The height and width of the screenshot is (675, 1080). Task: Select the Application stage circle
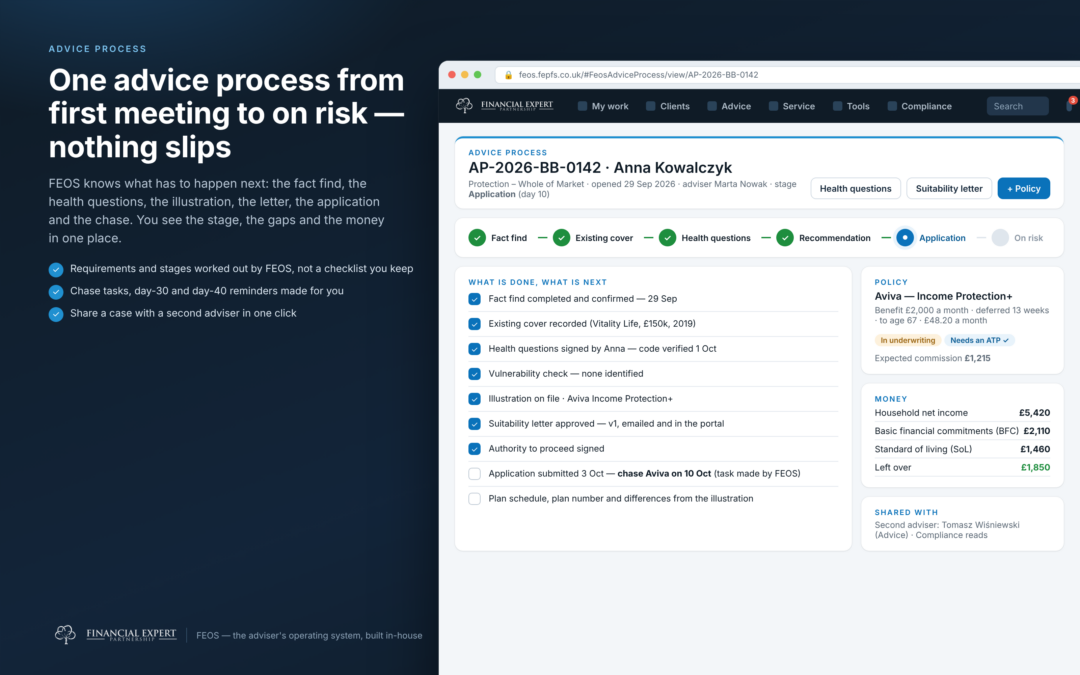coord(904,238)
